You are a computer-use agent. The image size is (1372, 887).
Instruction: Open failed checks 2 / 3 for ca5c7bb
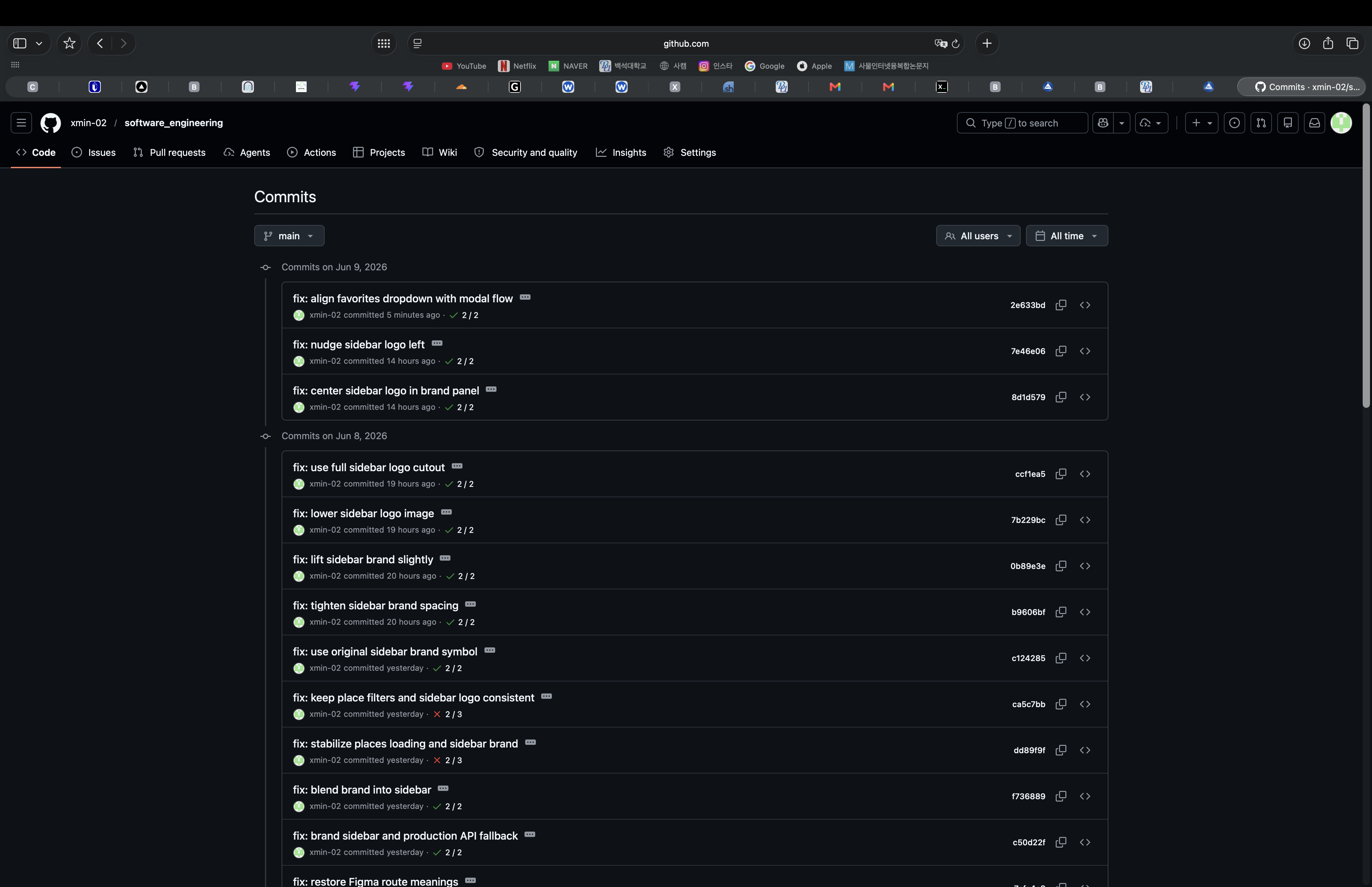click(x=447, y=714)
